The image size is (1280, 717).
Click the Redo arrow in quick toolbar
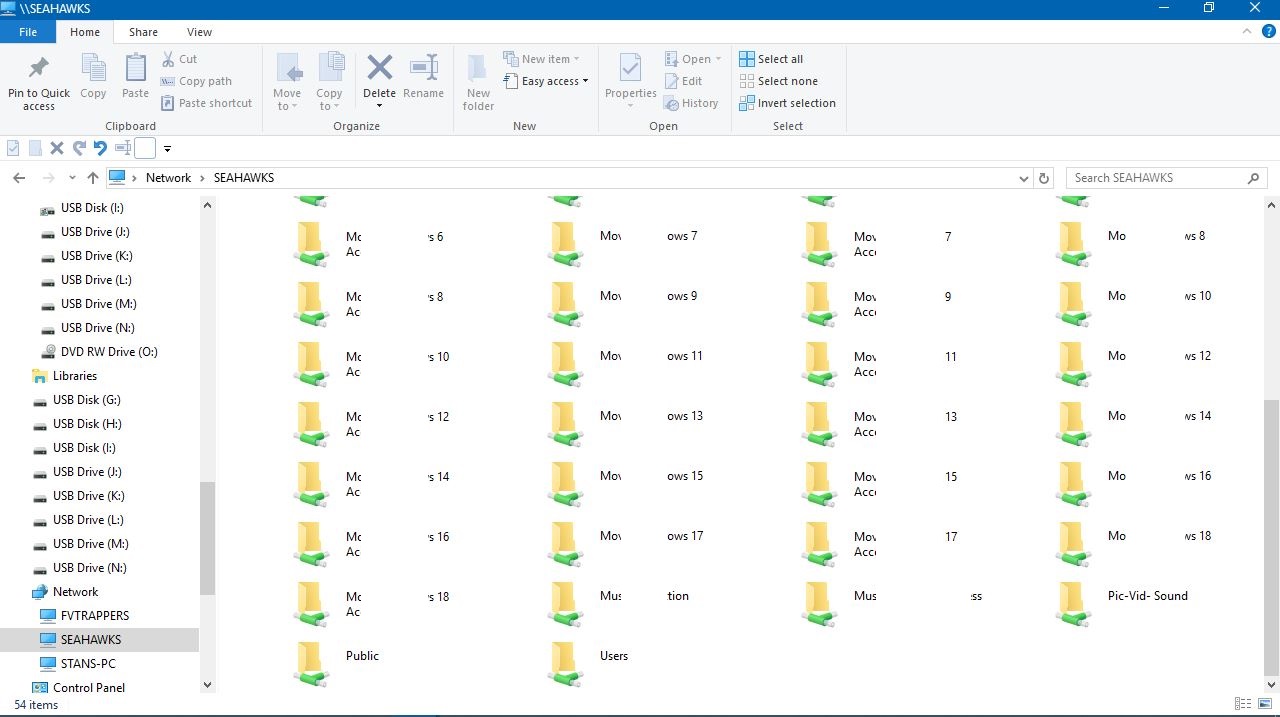[x=79, y=148]
